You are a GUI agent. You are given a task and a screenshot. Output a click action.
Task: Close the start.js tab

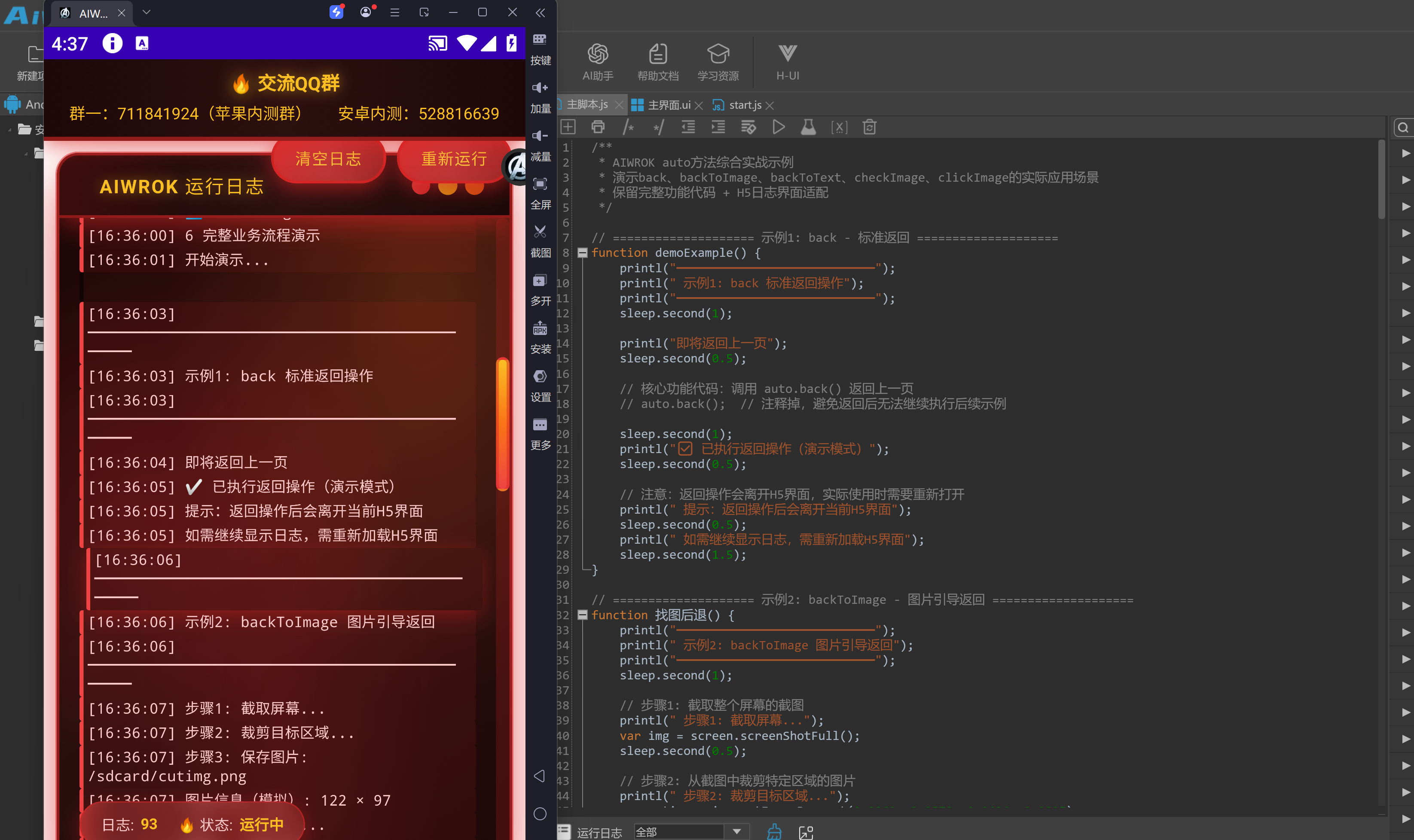coord(770,106)
